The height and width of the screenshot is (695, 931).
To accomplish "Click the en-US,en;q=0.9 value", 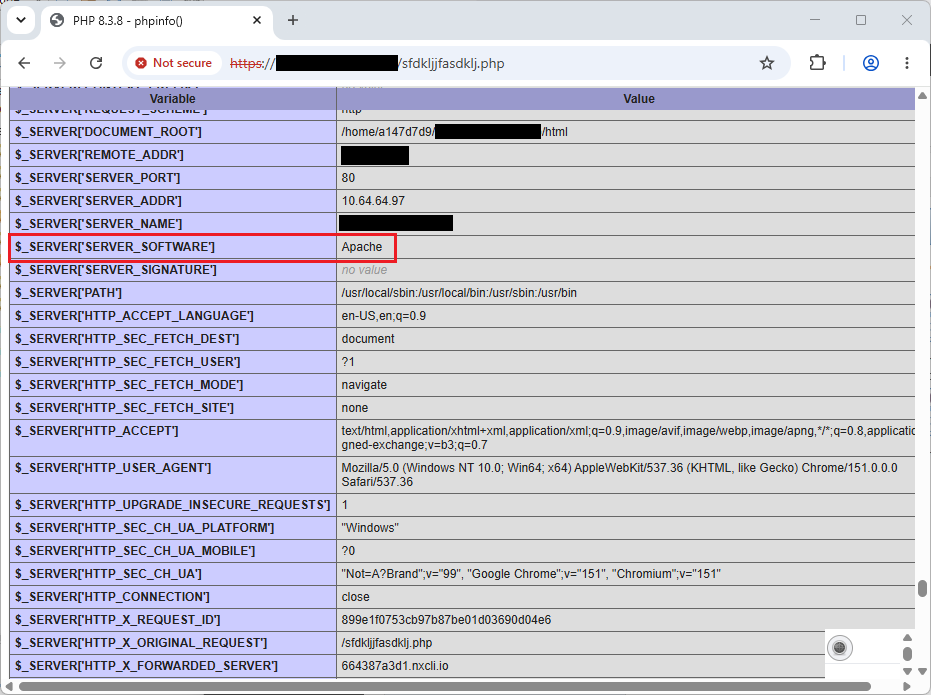I will click(384, 316).
